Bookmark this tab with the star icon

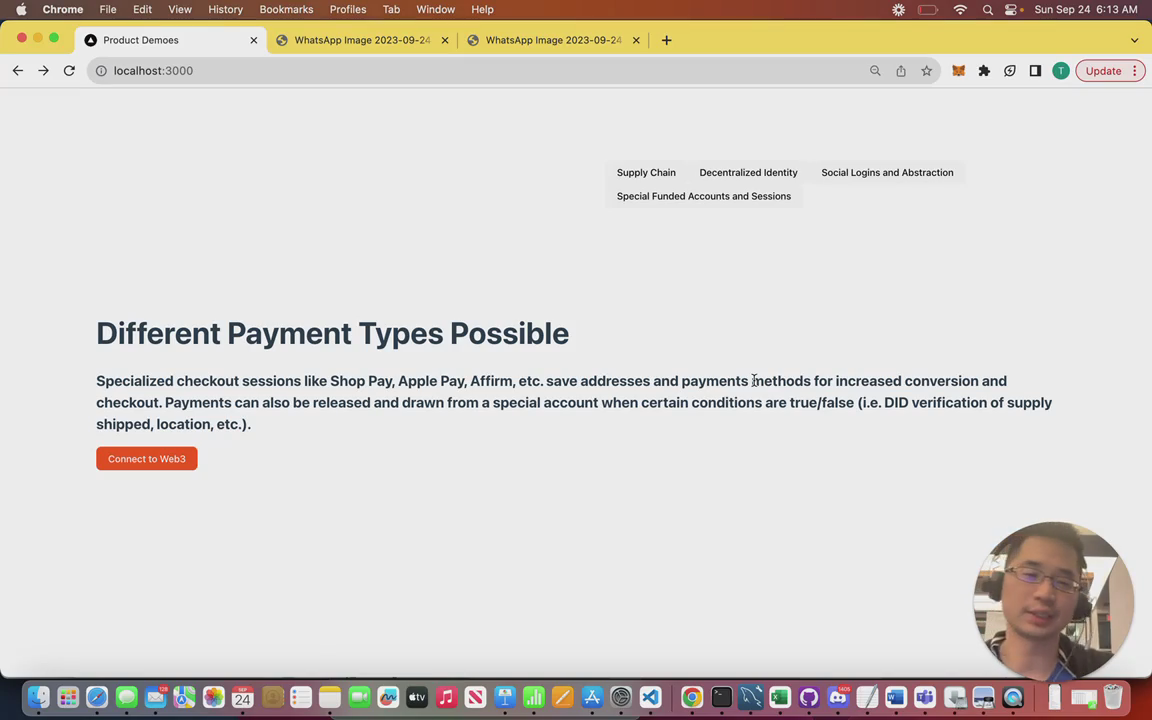pos(926,71)
